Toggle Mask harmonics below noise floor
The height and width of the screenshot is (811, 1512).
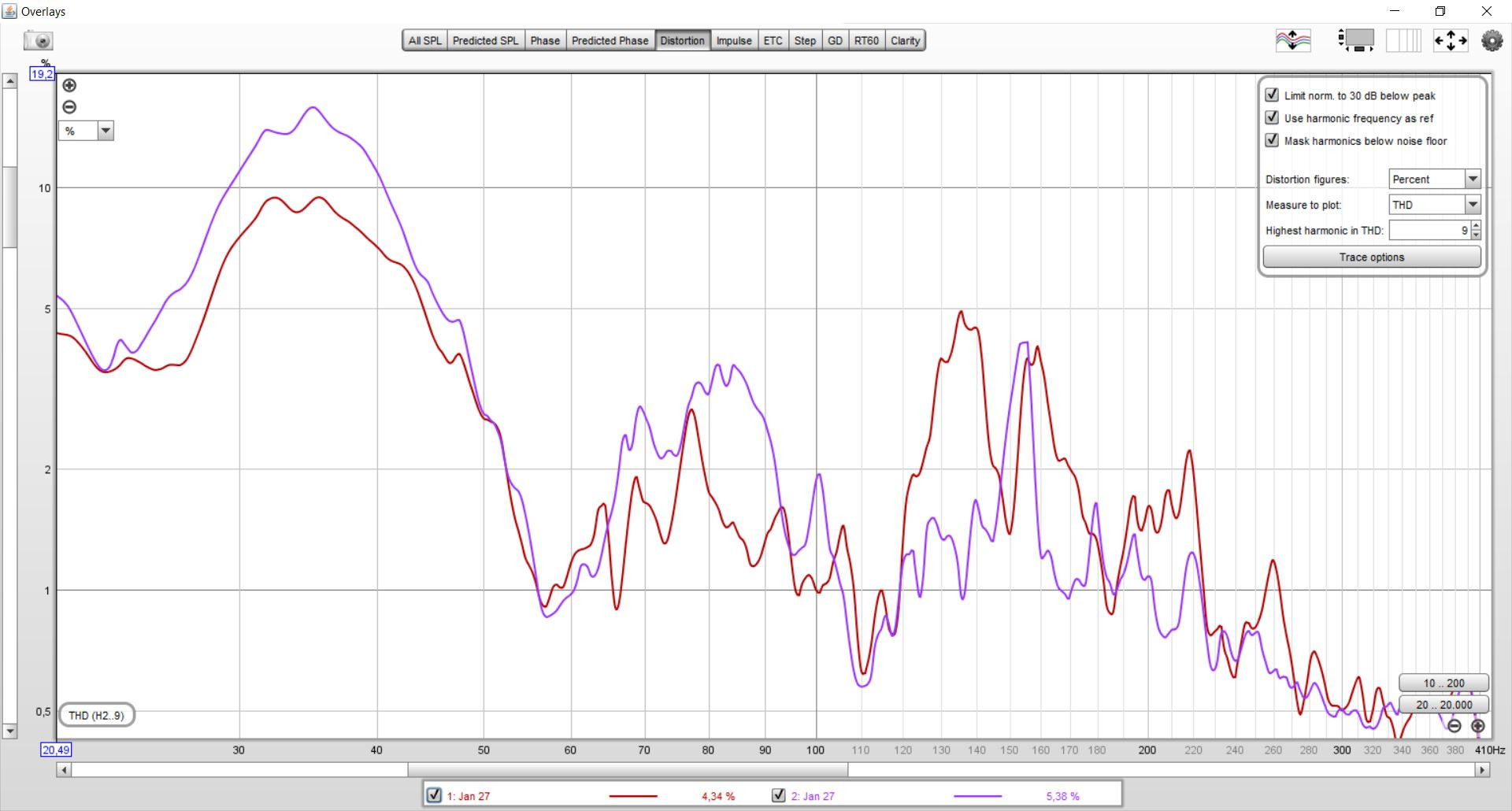point(1272,140)
